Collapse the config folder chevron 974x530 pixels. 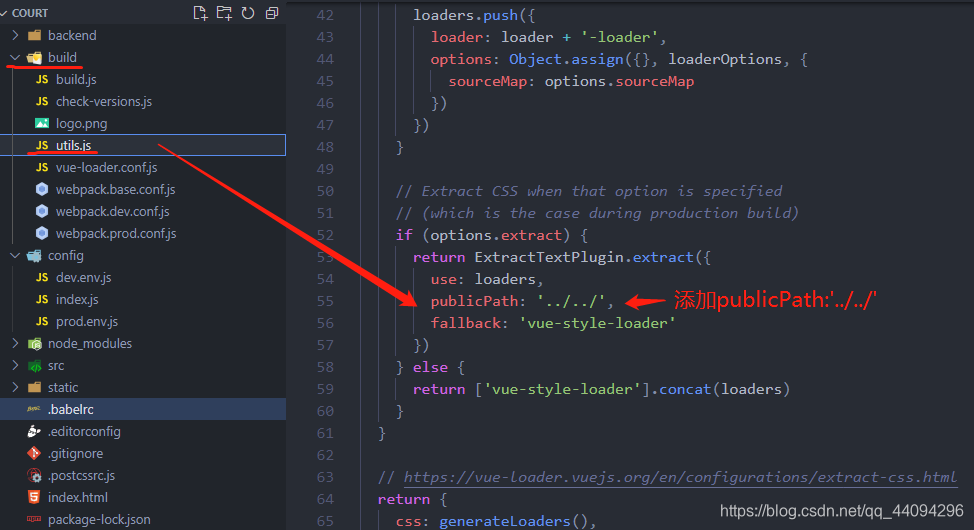coord(16,255)
